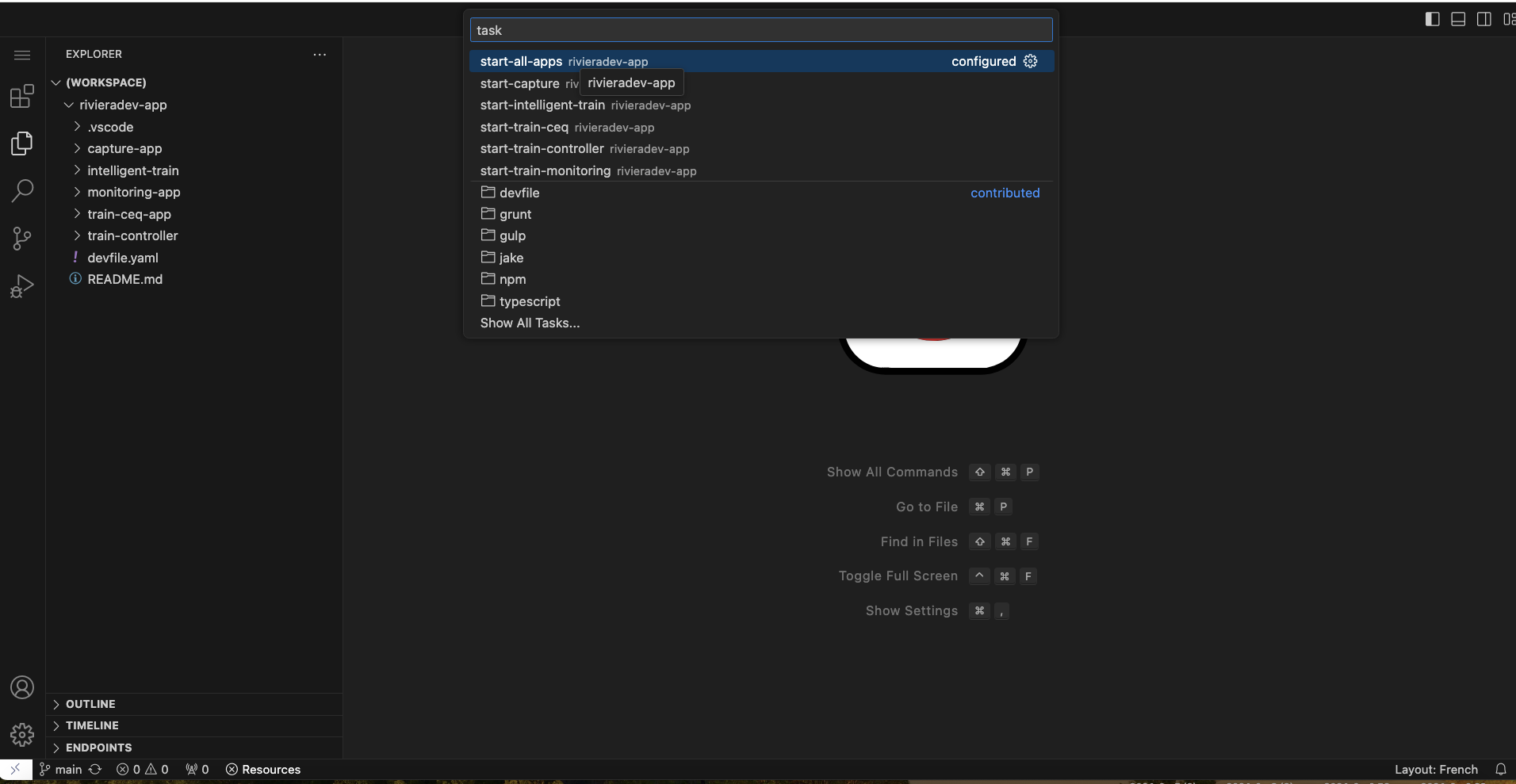Toggle the secondary side bar layout button
This screenshot has width=1516, height=784.
[1484, 19]
